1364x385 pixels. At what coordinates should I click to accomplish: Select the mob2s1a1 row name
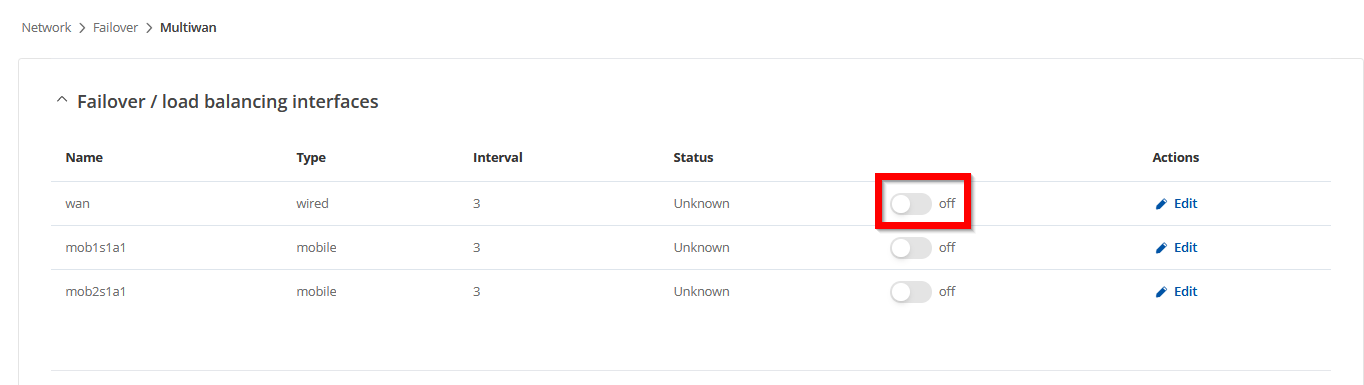click(95, 292)
